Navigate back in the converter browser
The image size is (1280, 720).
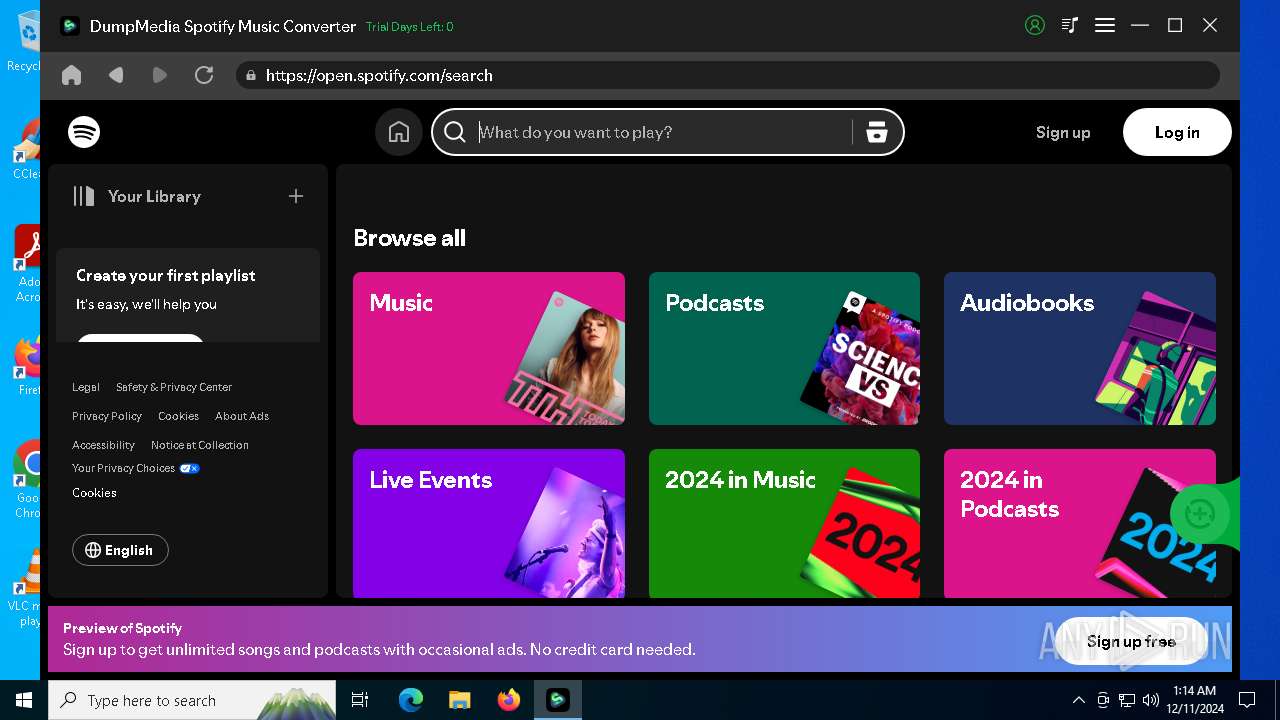tap(116, 75)
